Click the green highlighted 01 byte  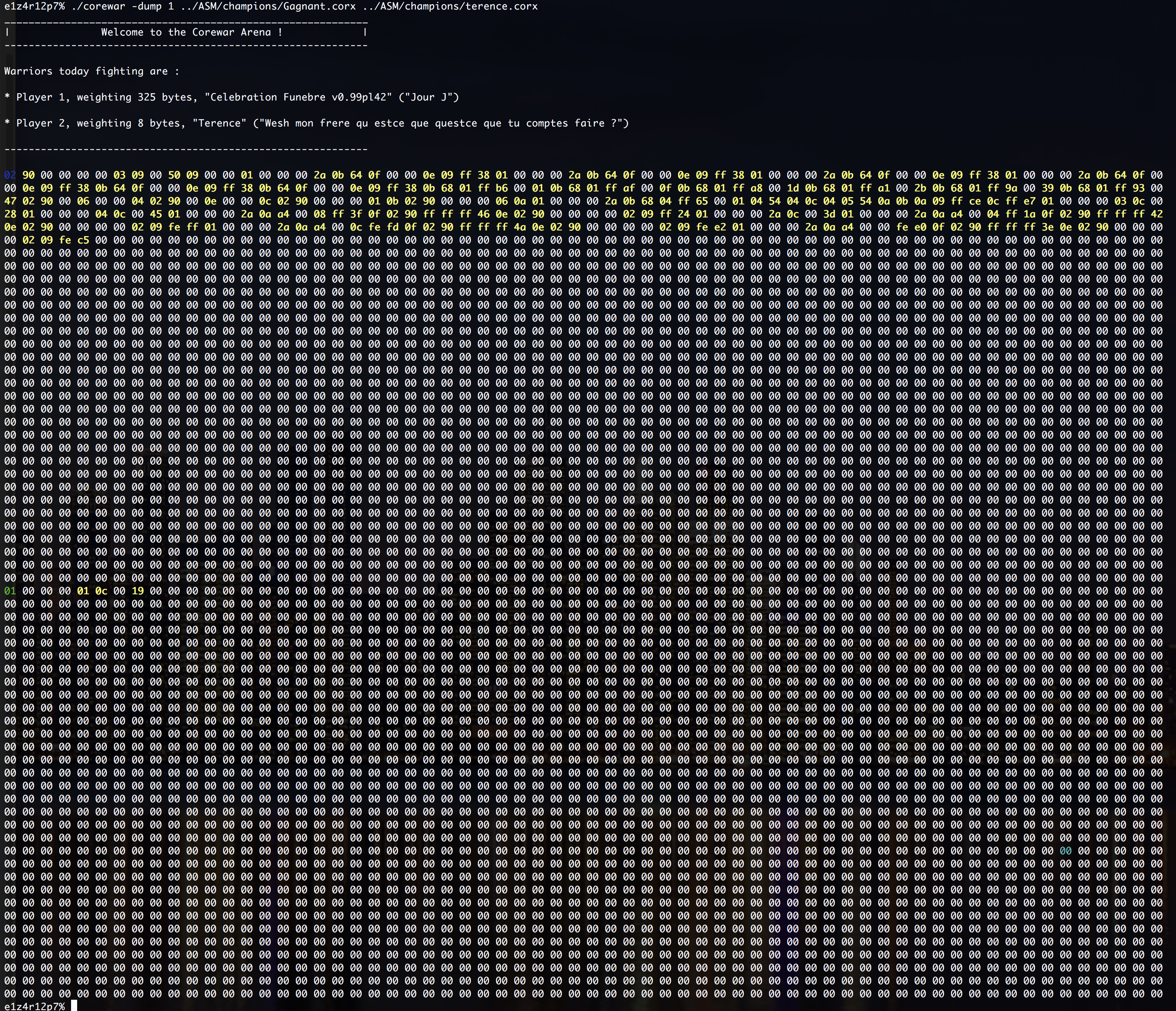point(10,590)
